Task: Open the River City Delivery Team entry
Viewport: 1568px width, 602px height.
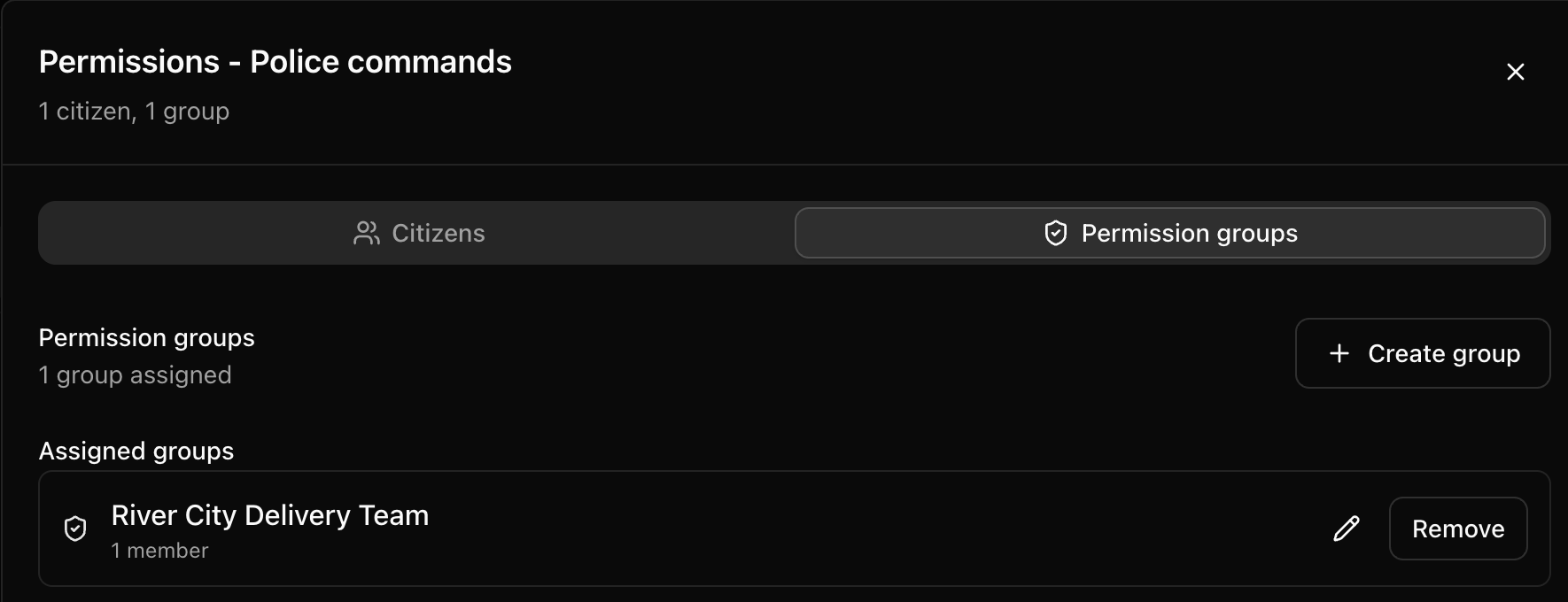Action: [795, 529]
